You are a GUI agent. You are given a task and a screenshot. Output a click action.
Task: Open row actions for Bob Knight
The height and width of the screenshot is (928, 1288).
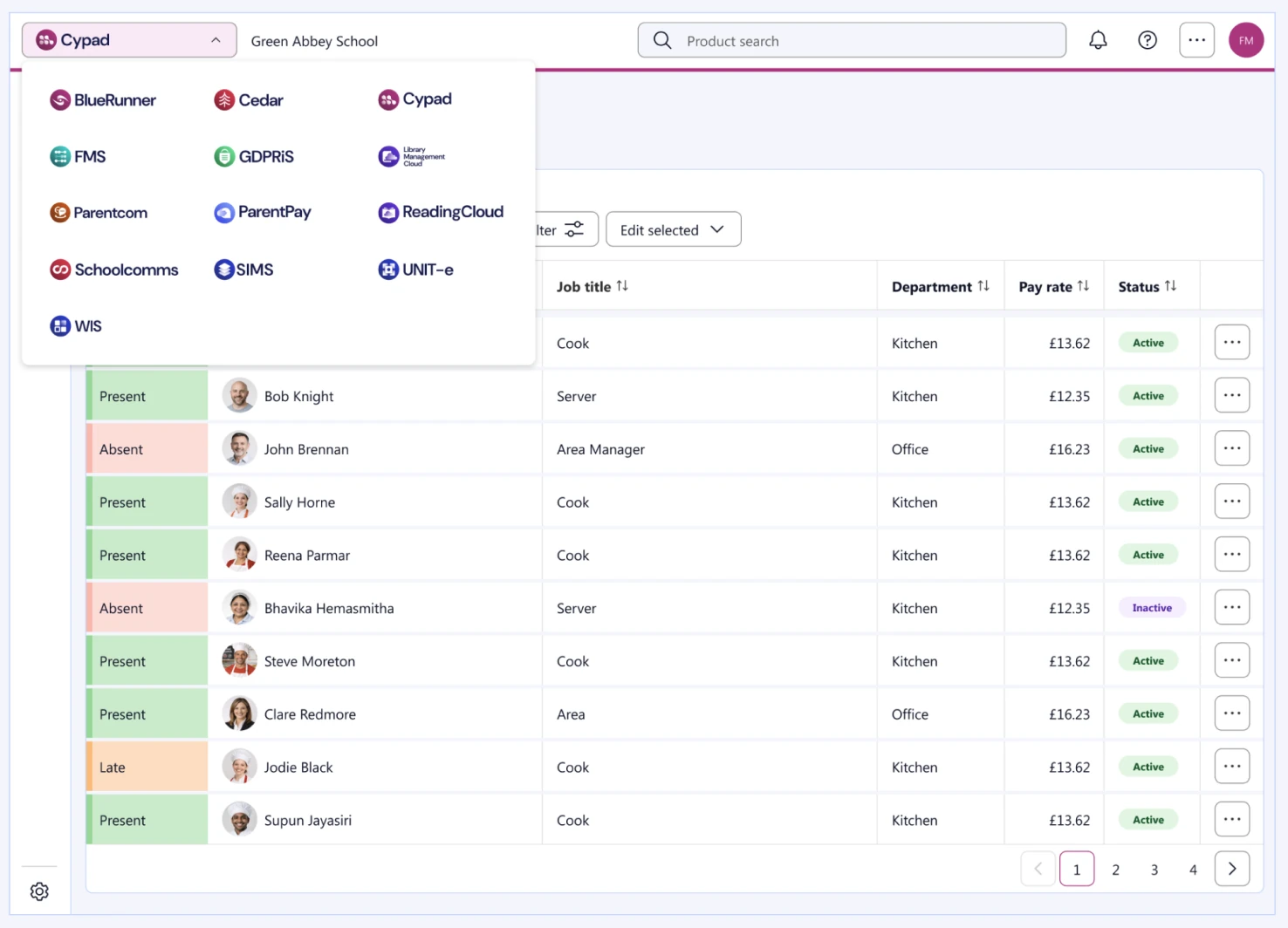click(1232, 395)
